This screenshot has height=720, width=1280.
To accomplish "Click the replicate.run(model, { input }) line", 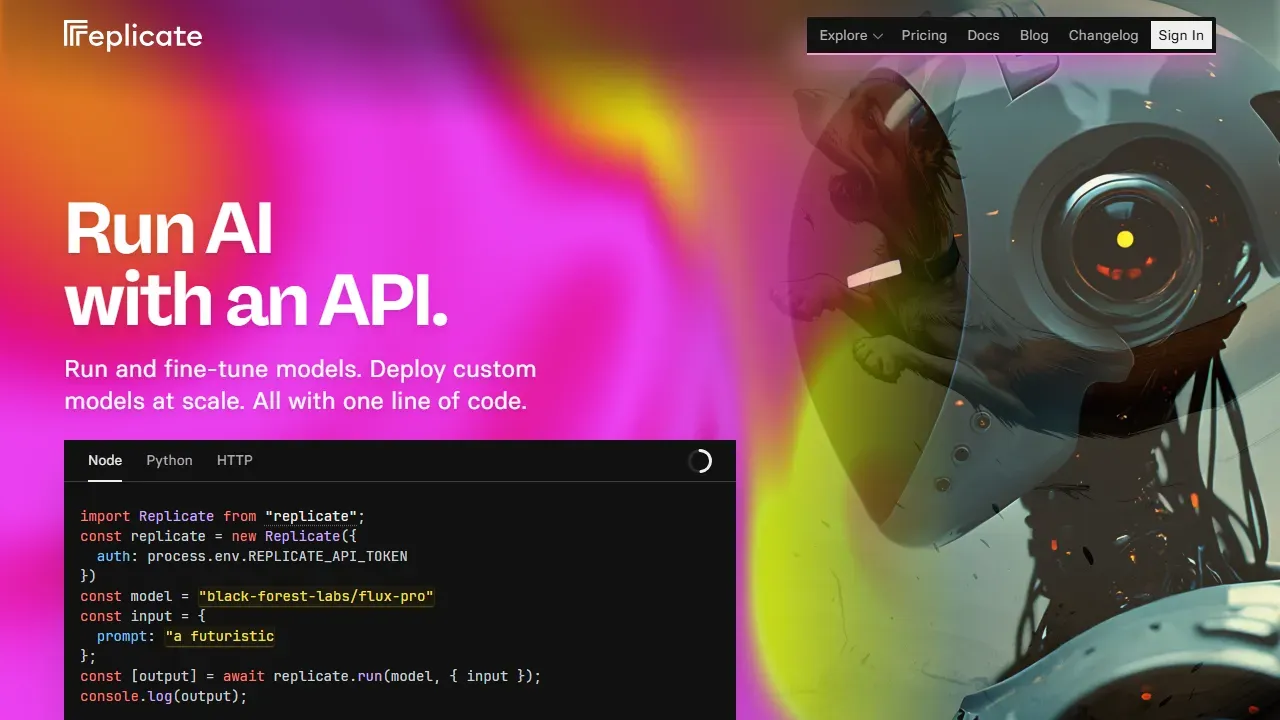I will tap(311, 676).
